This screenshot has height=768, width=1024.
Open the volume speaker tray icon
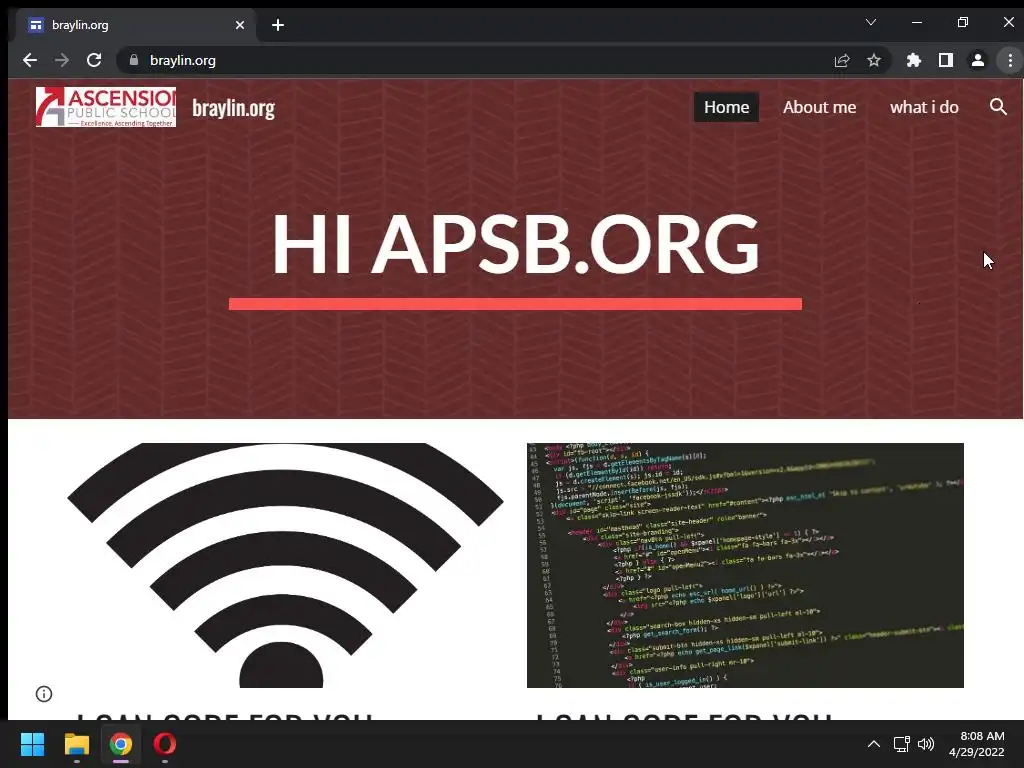[926, 744]
